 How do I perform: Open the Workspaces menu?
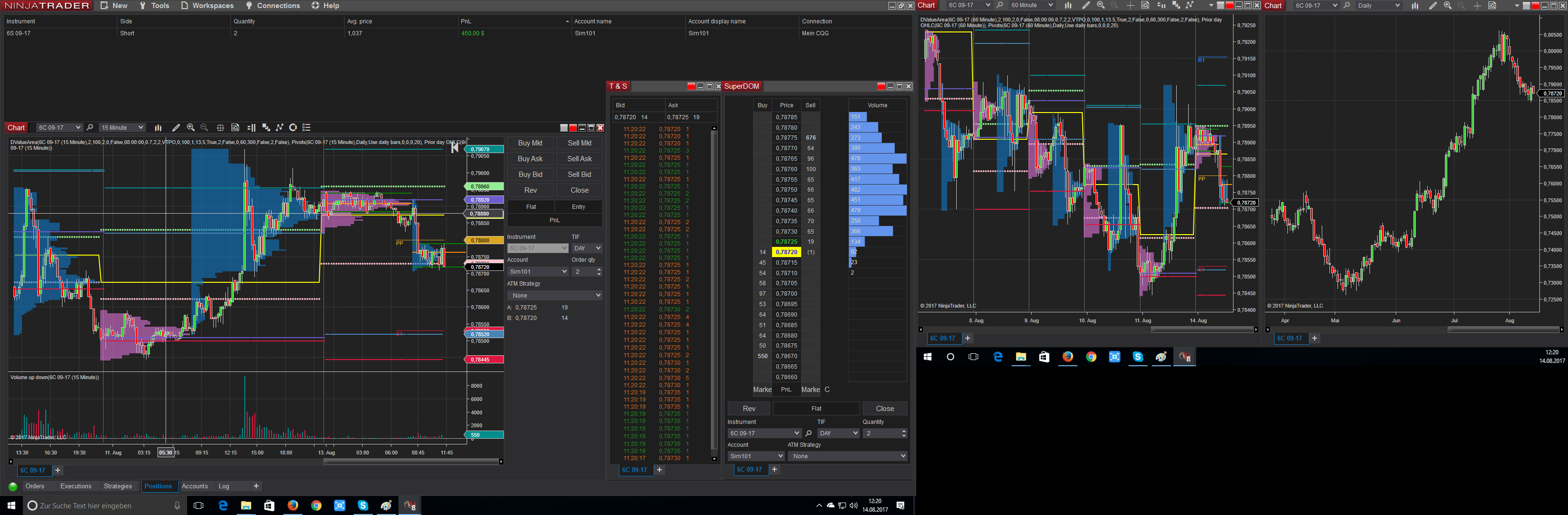(x=207, y=5)
